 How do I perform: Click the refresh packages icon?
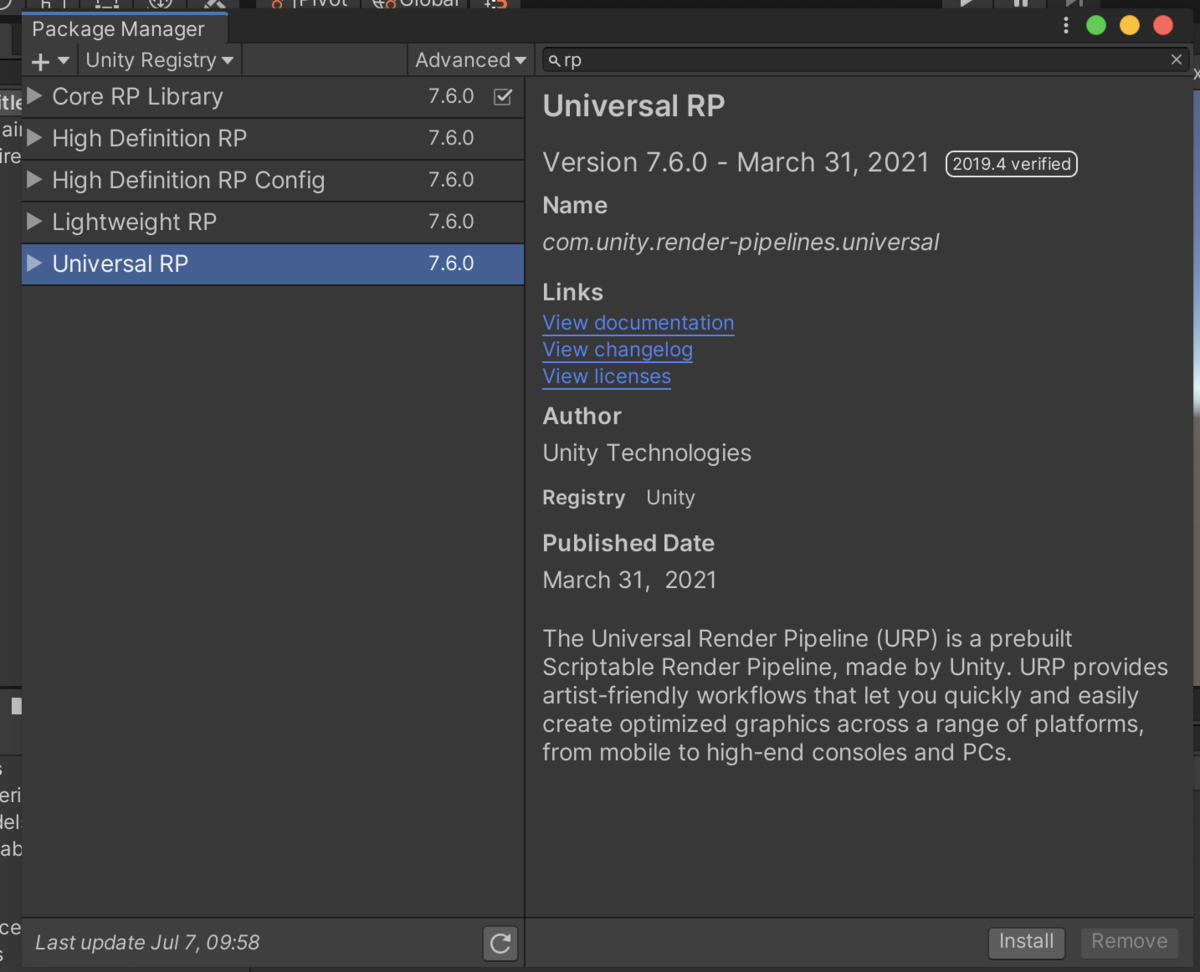[500, 942]
